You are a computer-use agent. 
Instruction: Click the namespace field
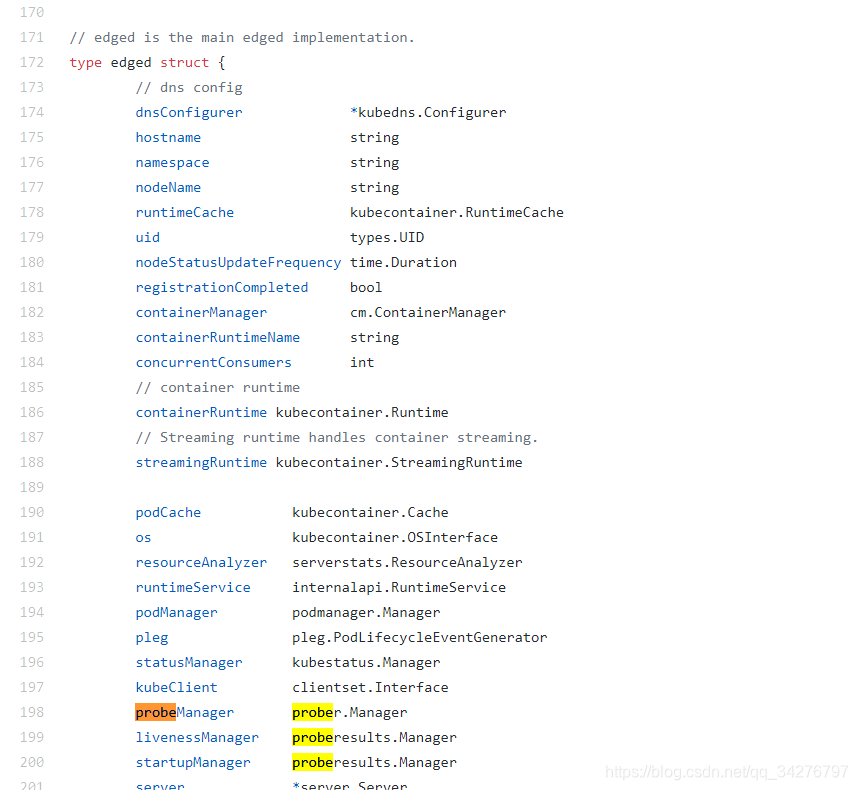tap(172, 162)
